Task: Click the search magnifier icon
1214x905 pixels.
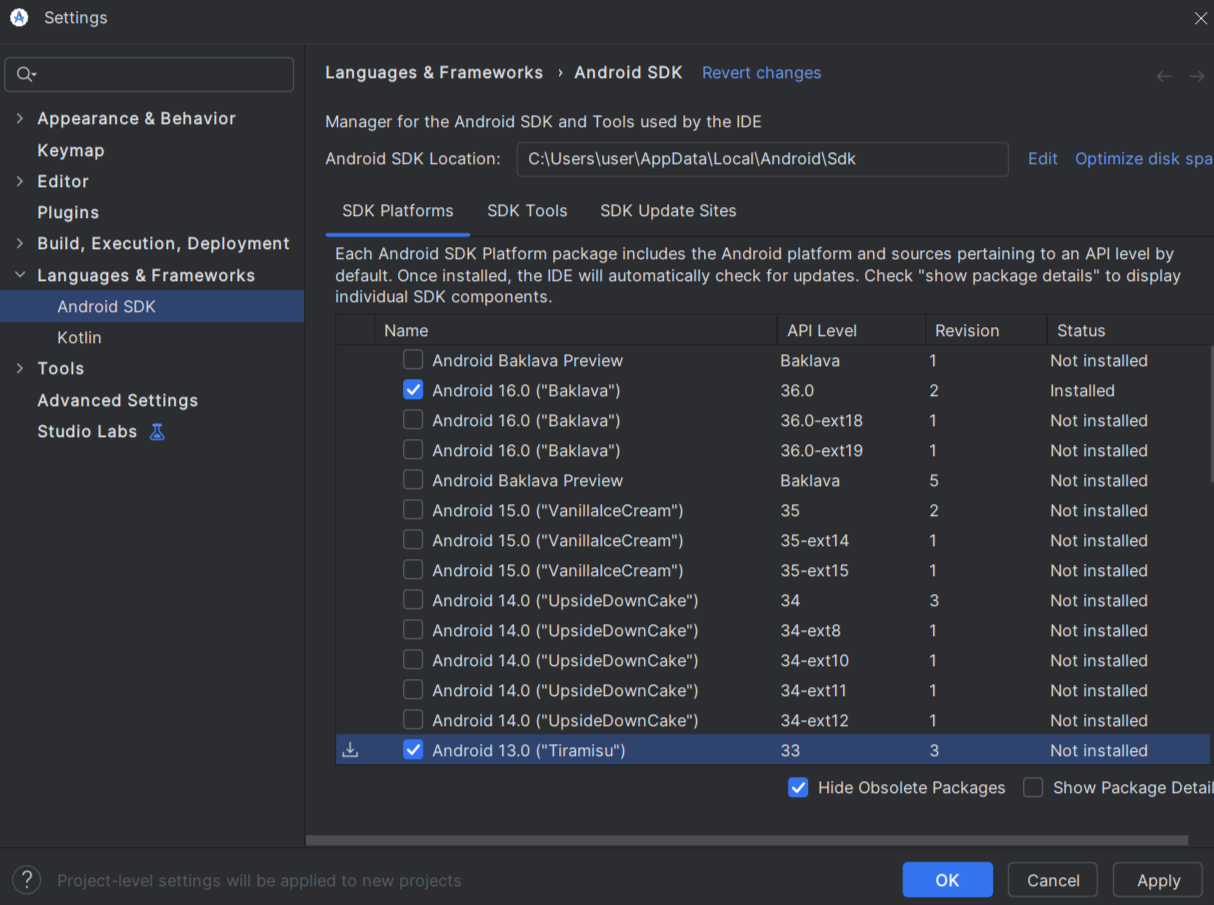Action: 25,74
